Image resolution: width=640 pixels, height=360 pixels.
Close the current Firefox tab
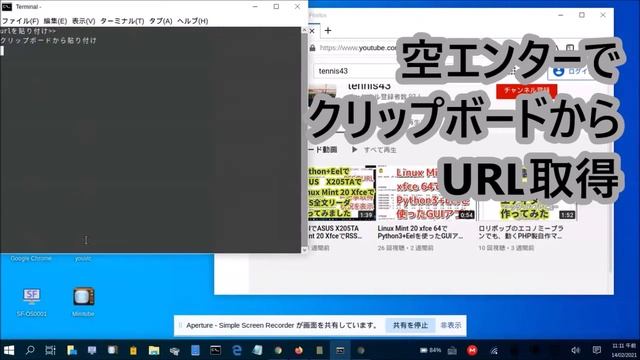click(x=312, y=31)
